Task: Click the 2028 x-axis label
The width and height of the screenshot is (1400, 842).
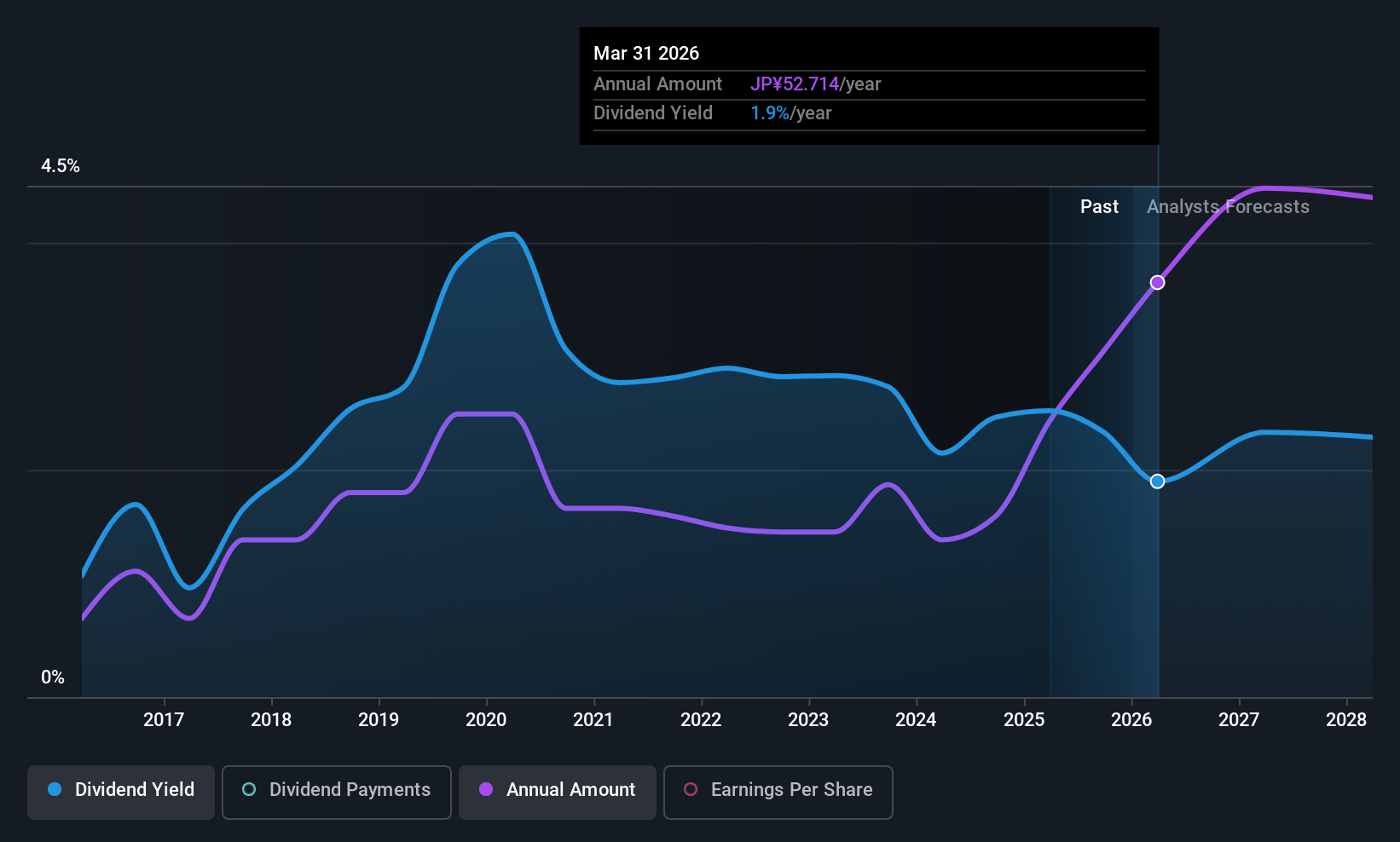Action: (1346, 720)
